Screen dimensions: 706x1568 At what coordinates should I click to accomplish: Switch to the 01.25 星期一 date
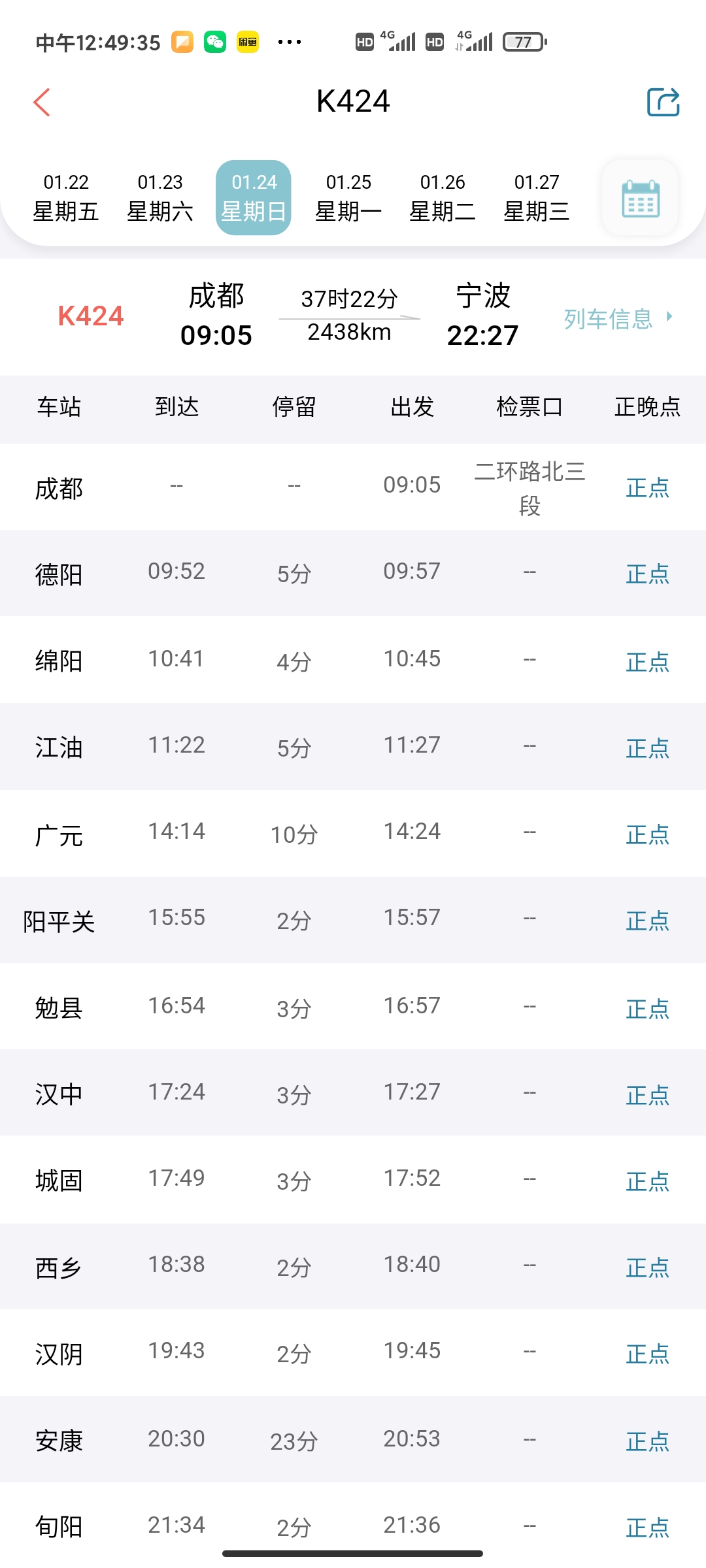(348, 197)
